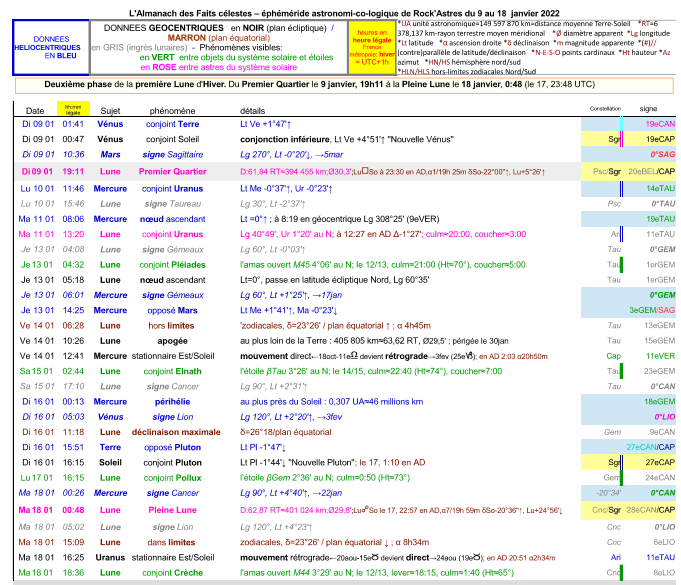The image size is (681, 585).
Task: Open the 'Pleine Lune' phenomenon entry
Action: click(173, 509)
